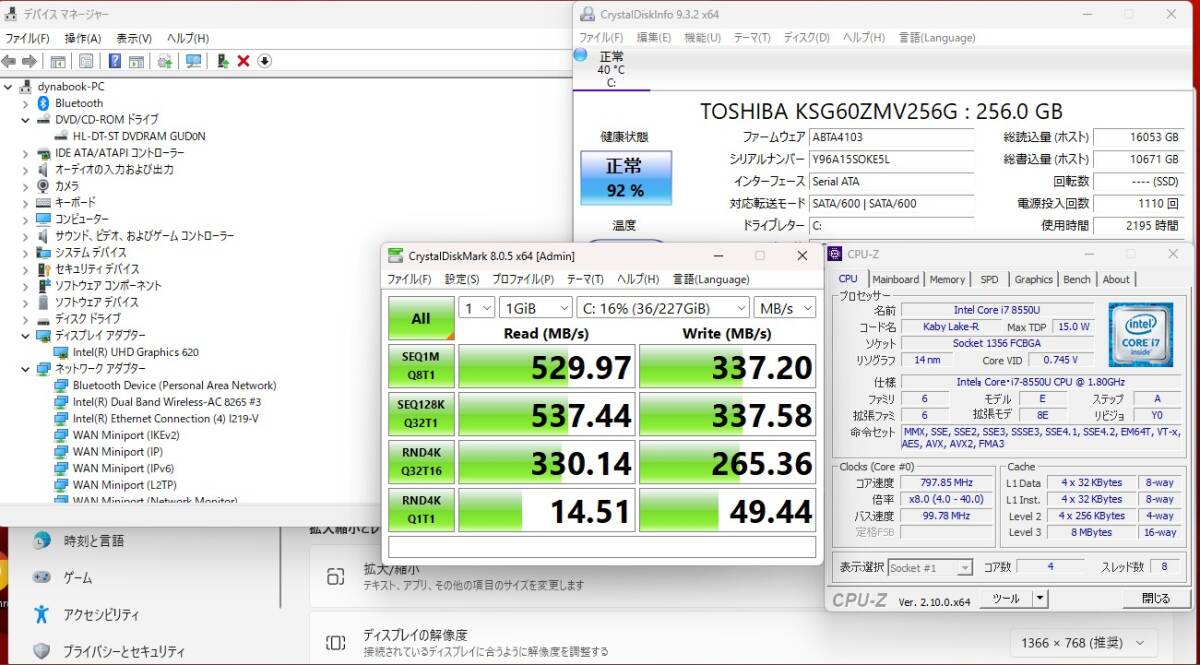Open the 1GiB test size dropdown
The width and height of the screenshot is (1200, 665).
(536, 308)
